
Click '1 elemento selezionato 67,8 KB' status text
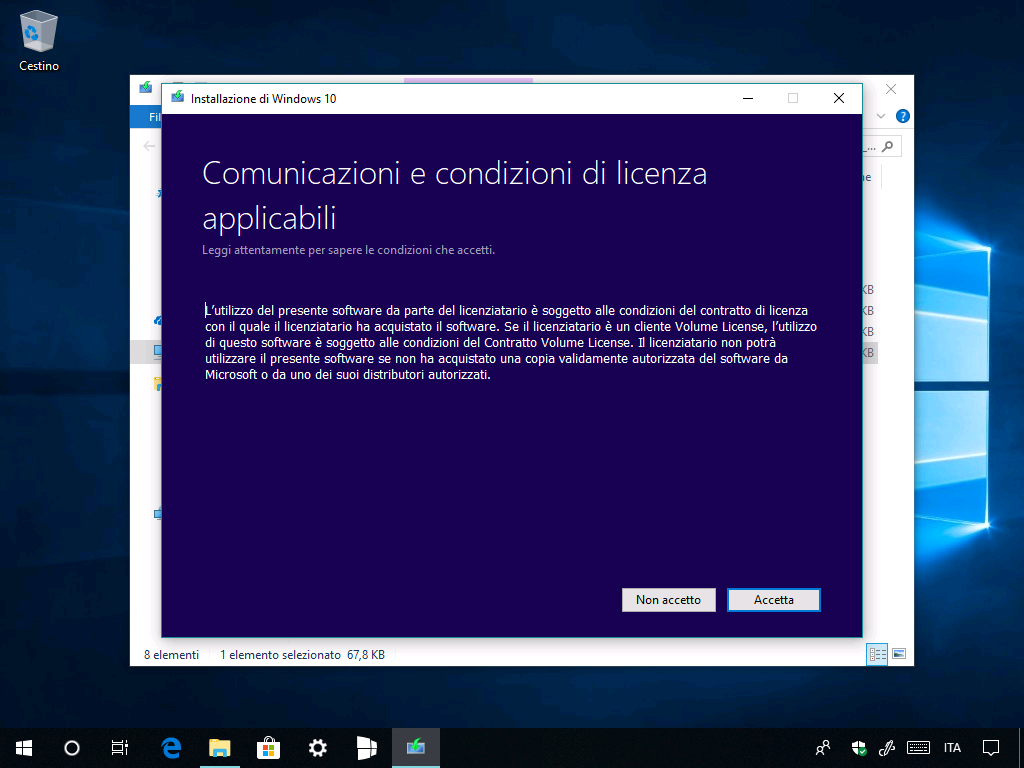pyautogui.click(x=302, y=654)
